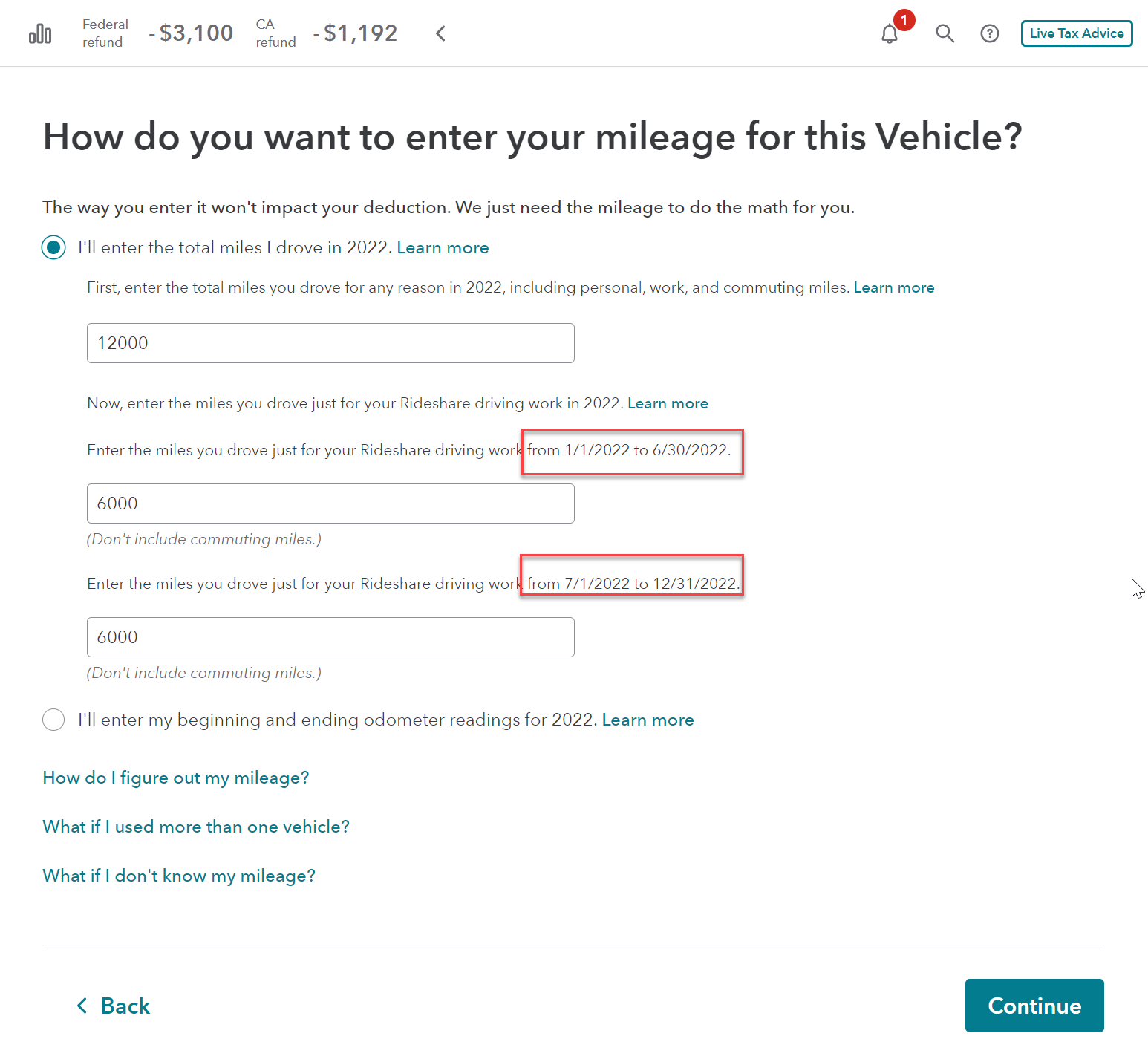The image size is (1148, 1062).
Task: Open the notifications bell icon
Action: click(x=890, y=34)
